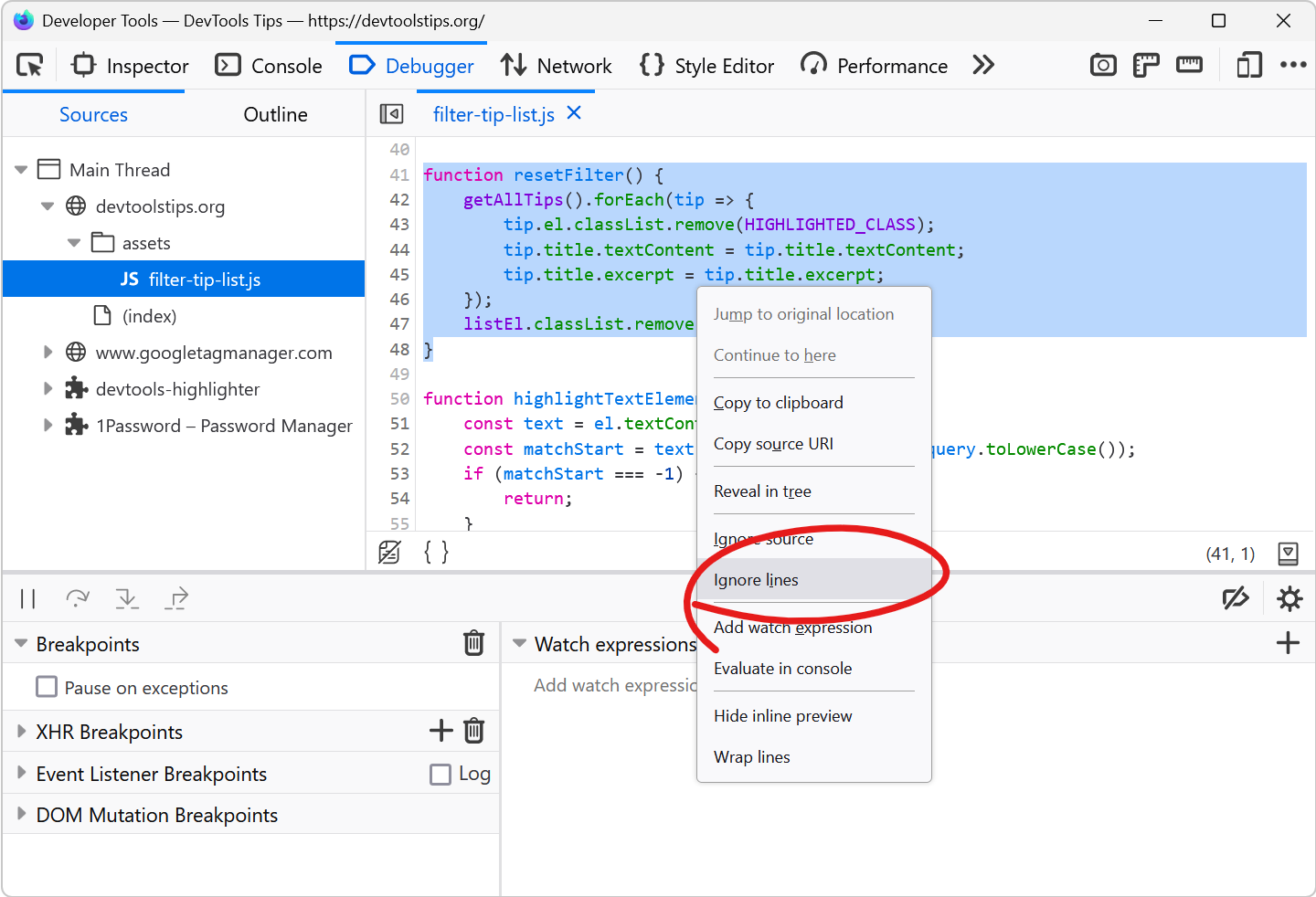This screenshot has width=1316, height=897.
Task: Expand DOM Mutation Breakpoints section
Action: (x=20, y=814)
